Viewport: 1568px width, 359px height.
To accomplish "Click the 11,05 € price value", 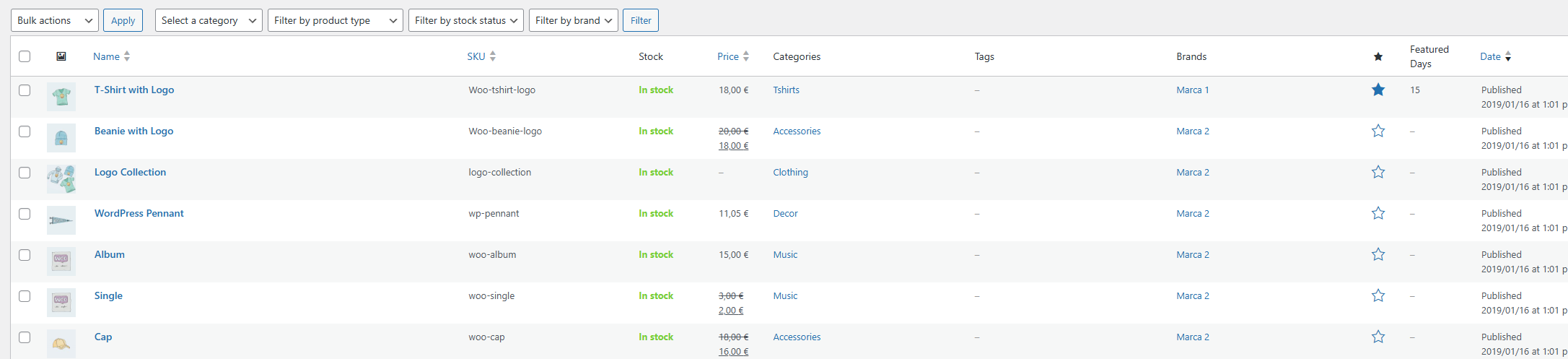I will (734, 213).
